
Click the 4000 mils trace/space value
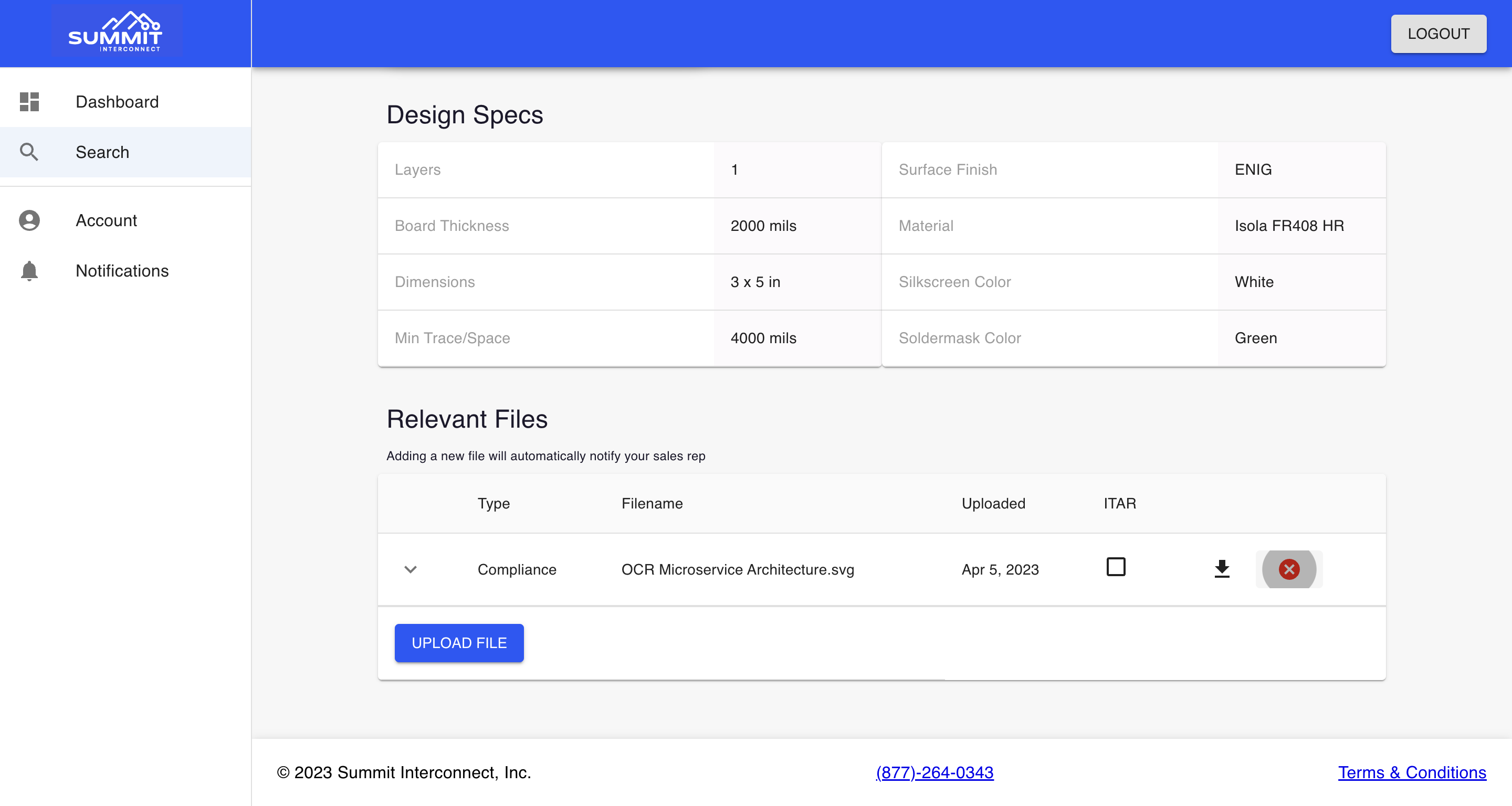pos(764,338)
